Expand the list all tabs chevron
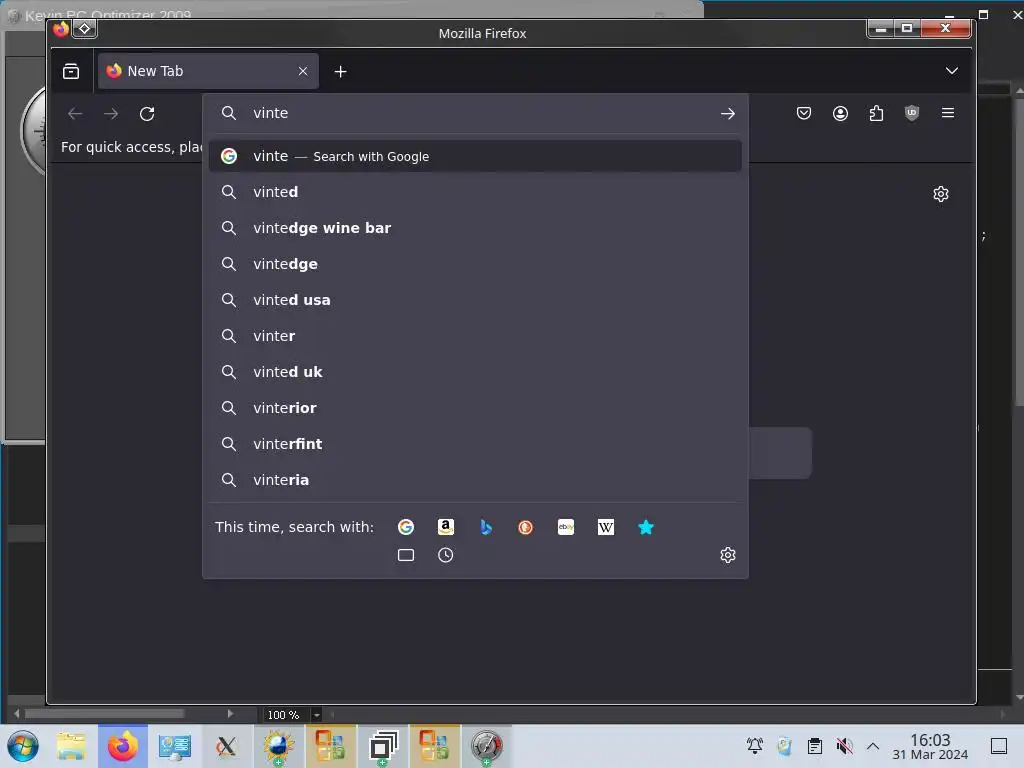 (952, 71)
